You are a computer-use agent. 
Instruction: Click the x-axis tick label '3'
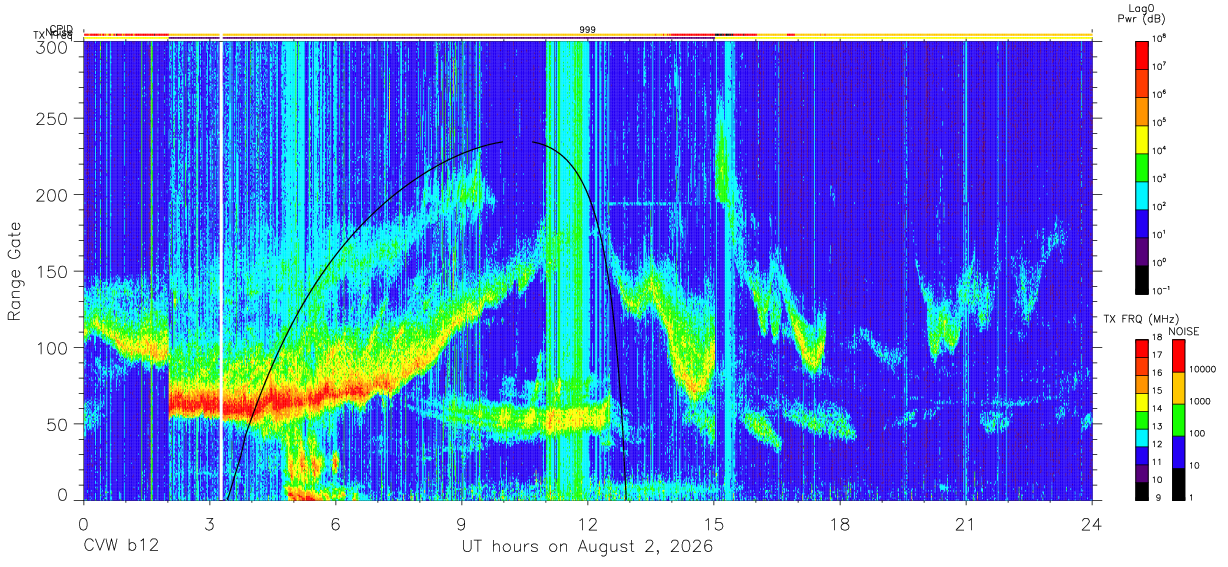click(210, 523)
